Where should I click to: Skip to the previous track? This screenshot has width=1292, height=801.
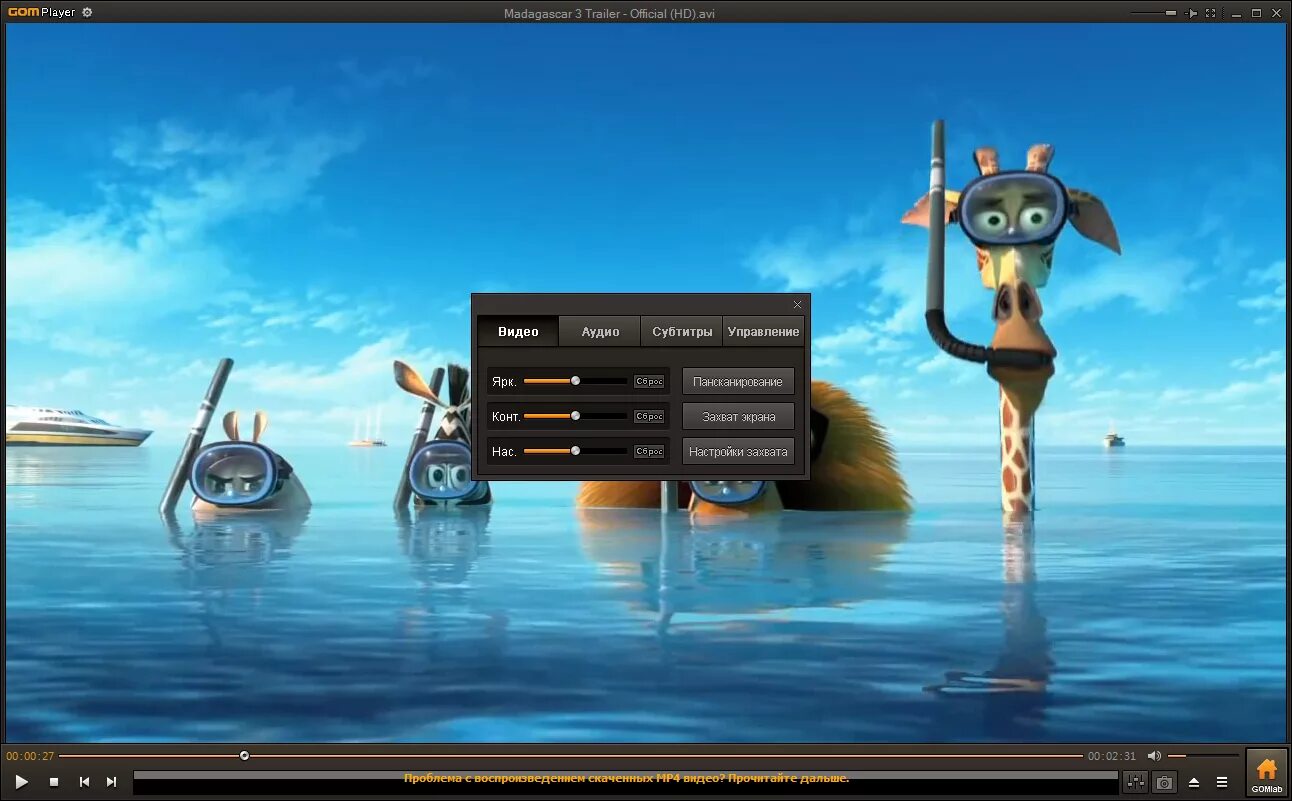[84, 782]
